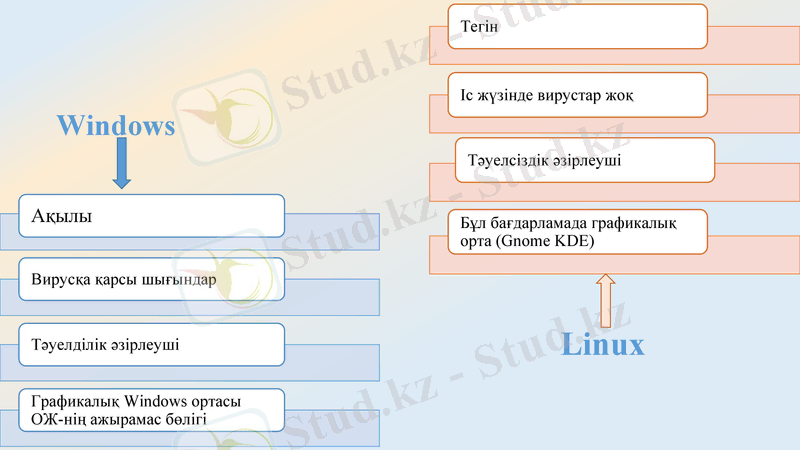Select the "Тегін" box
The width and height of the screenshot is (800, 450).
point(578,27)
